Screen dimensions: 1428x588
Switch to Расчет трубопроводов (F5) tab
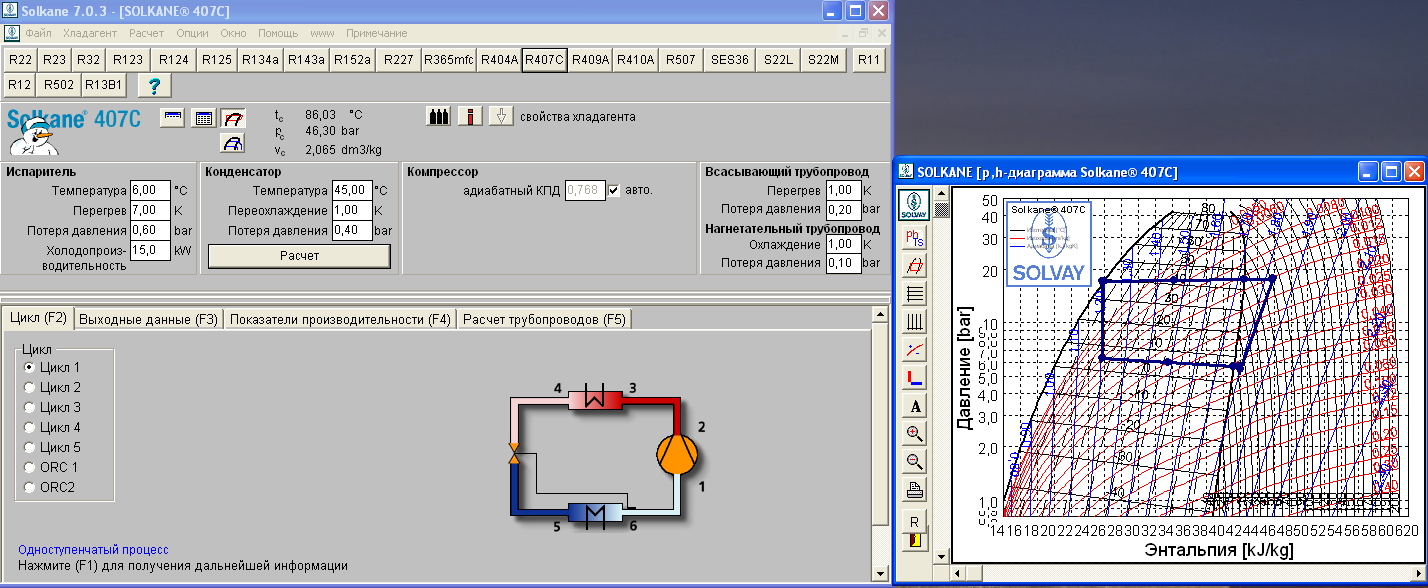pyautogui.click(x=544, y=320)
